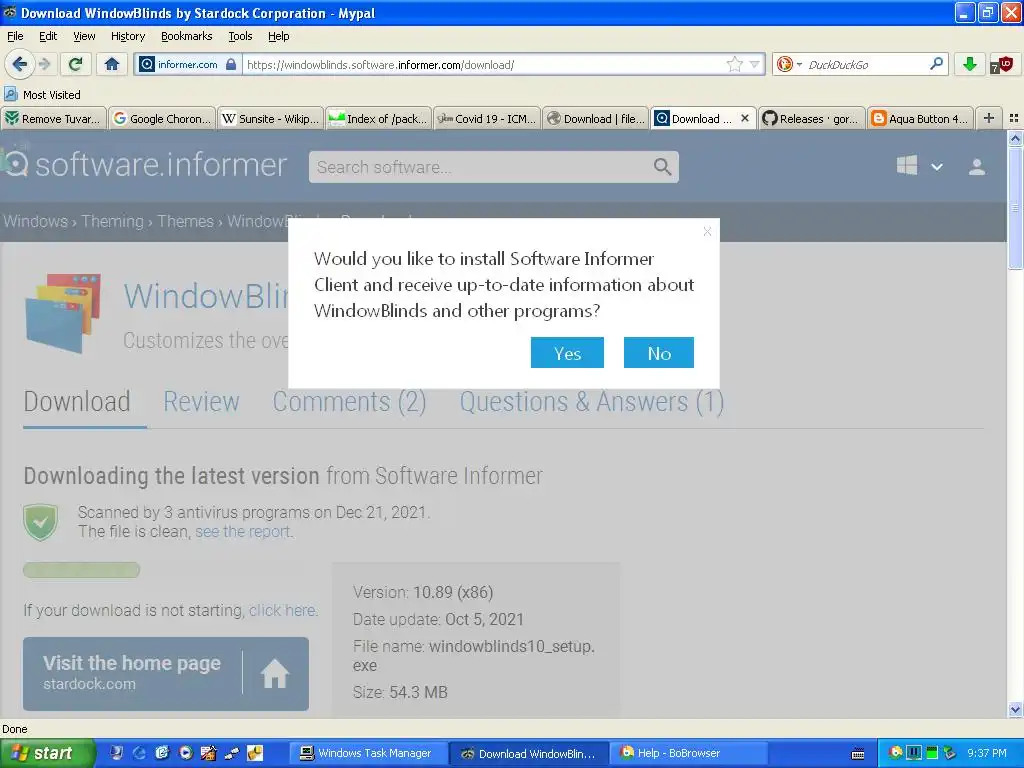Open the Bookmarks menu
The width and height of the screenshot is (1024, 768).
click(x=187, y=36)
